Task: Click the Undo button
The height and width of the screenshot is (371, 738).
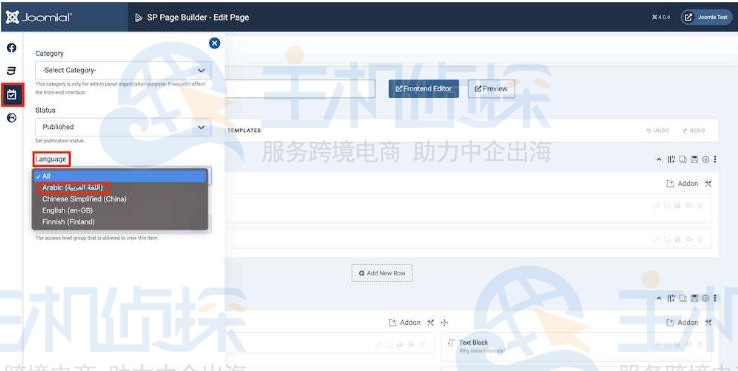Action: [658, 130]
